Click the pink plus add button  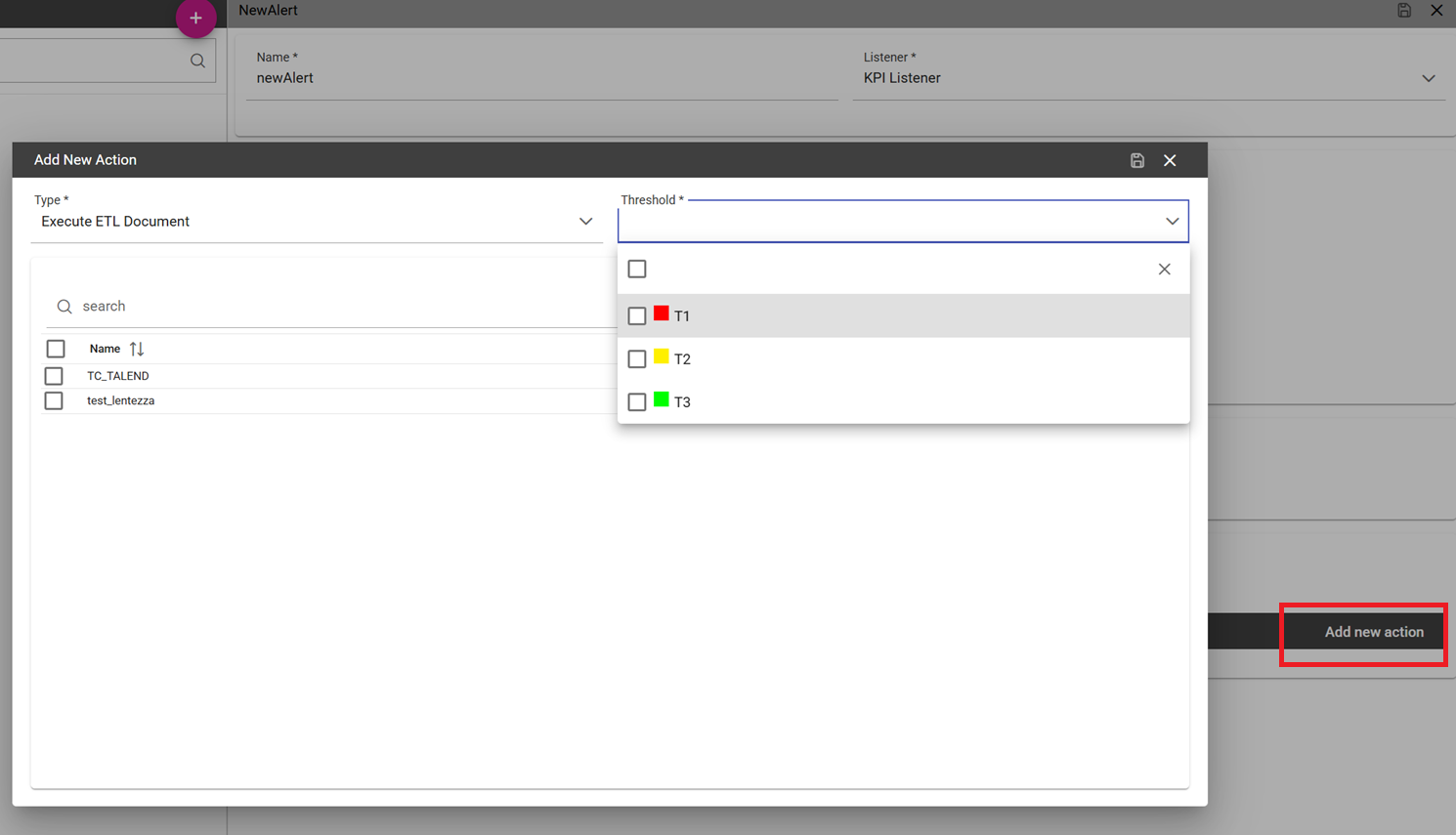pos(195,18)
